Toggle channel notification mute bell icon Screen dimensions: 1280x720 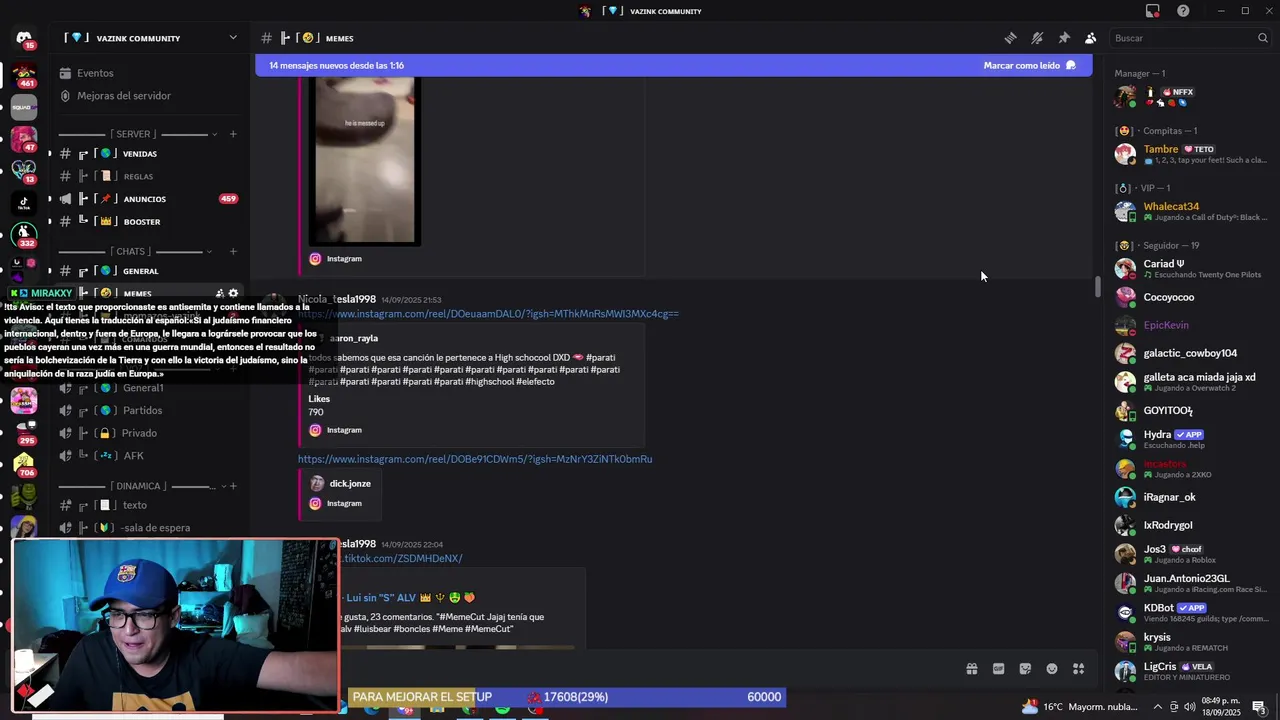[x=1037, y=38]
